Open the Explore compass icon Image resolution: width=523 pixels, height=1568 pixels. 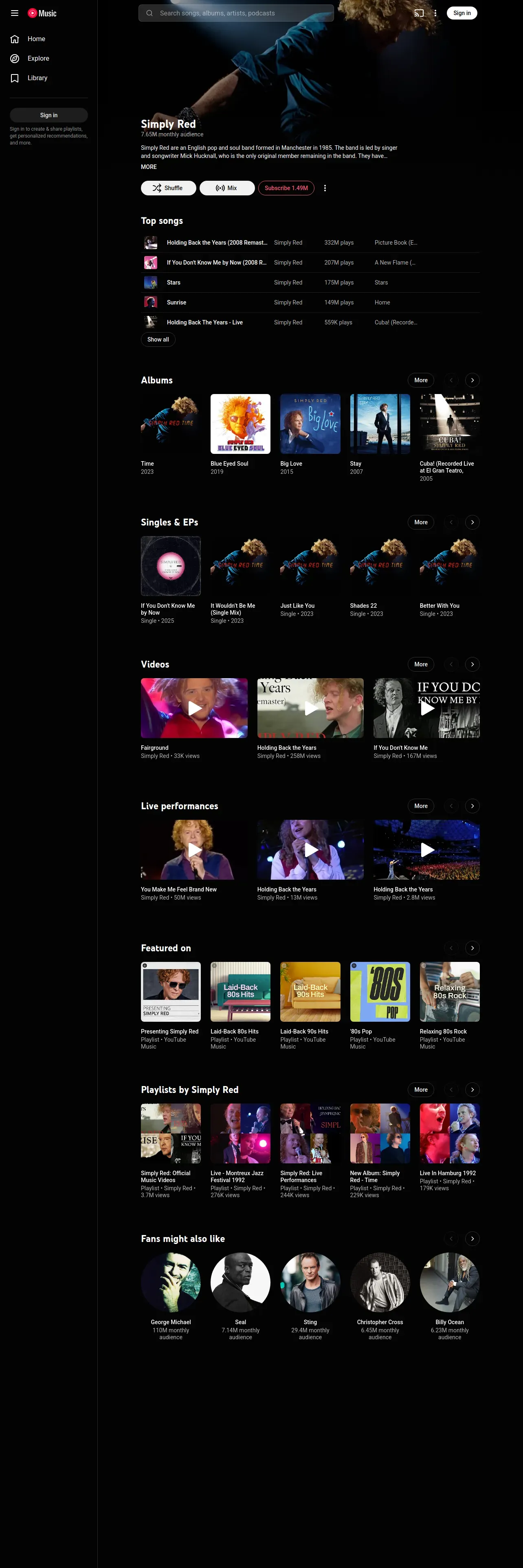coord(15,59)
